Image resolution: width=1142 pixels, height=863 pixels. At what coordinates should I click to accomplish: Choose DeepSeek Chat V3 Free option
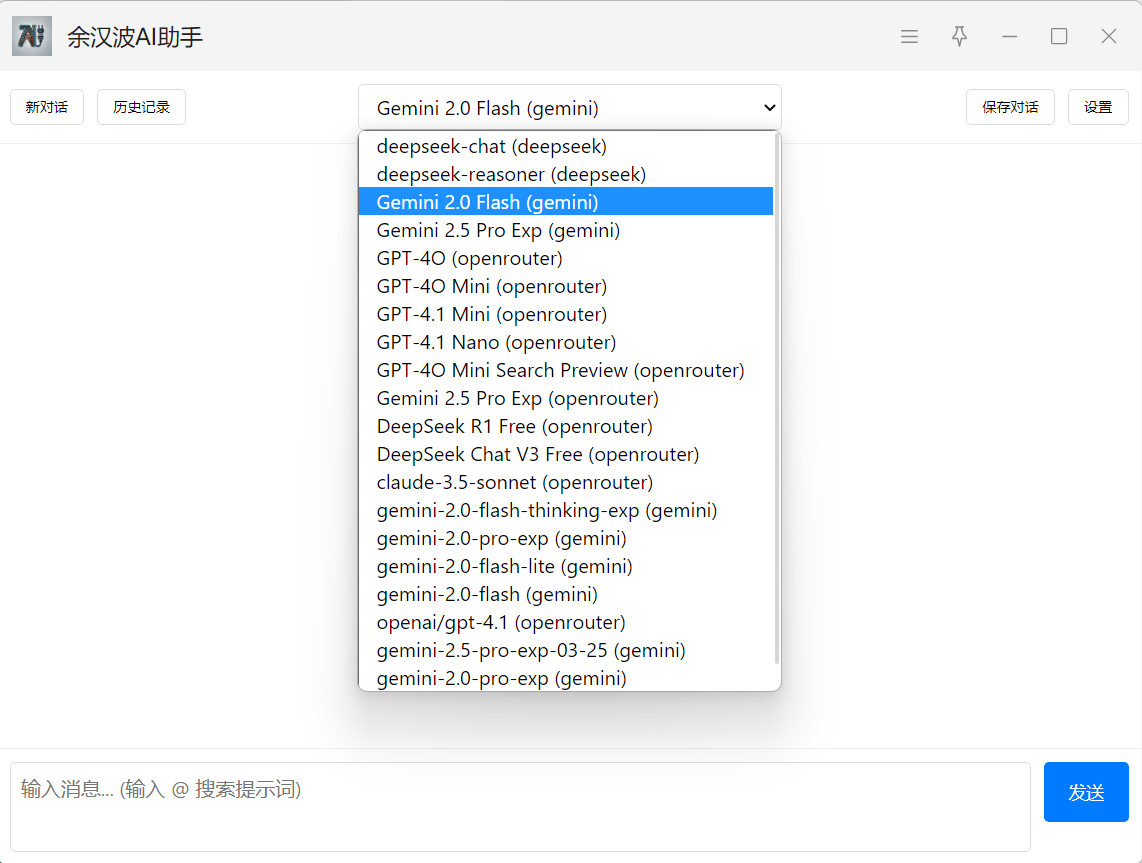coord(566,454)
